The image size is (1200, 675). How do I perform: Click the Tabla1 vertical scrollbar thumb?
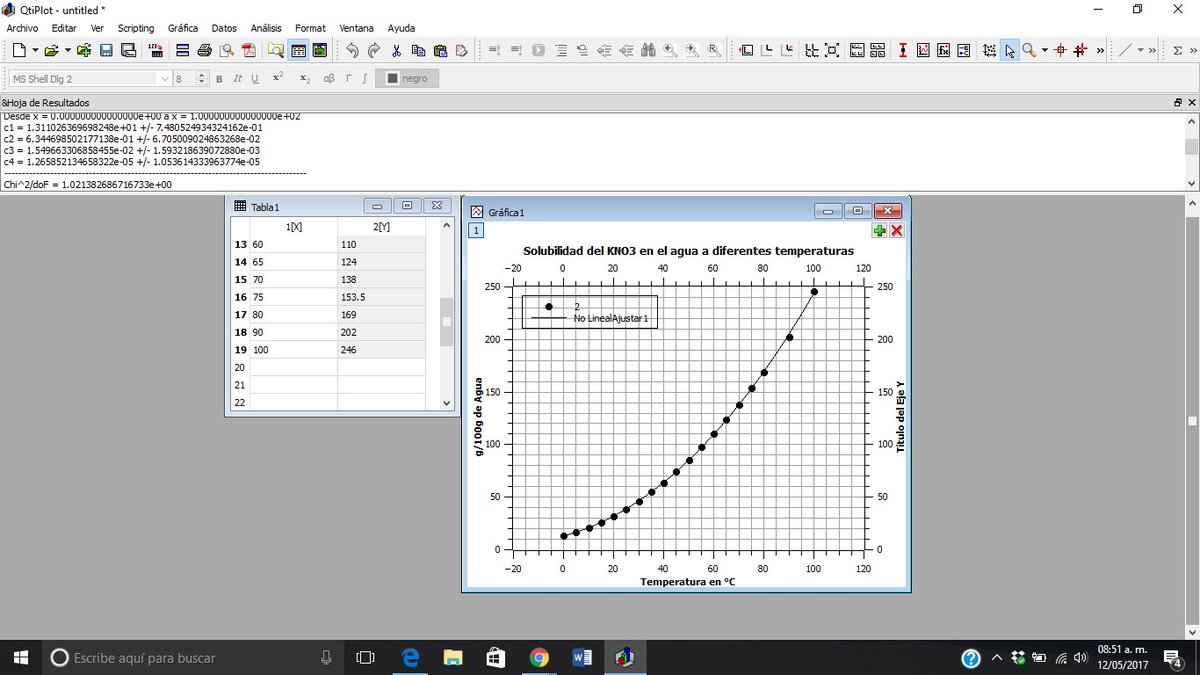click(446, 322)
